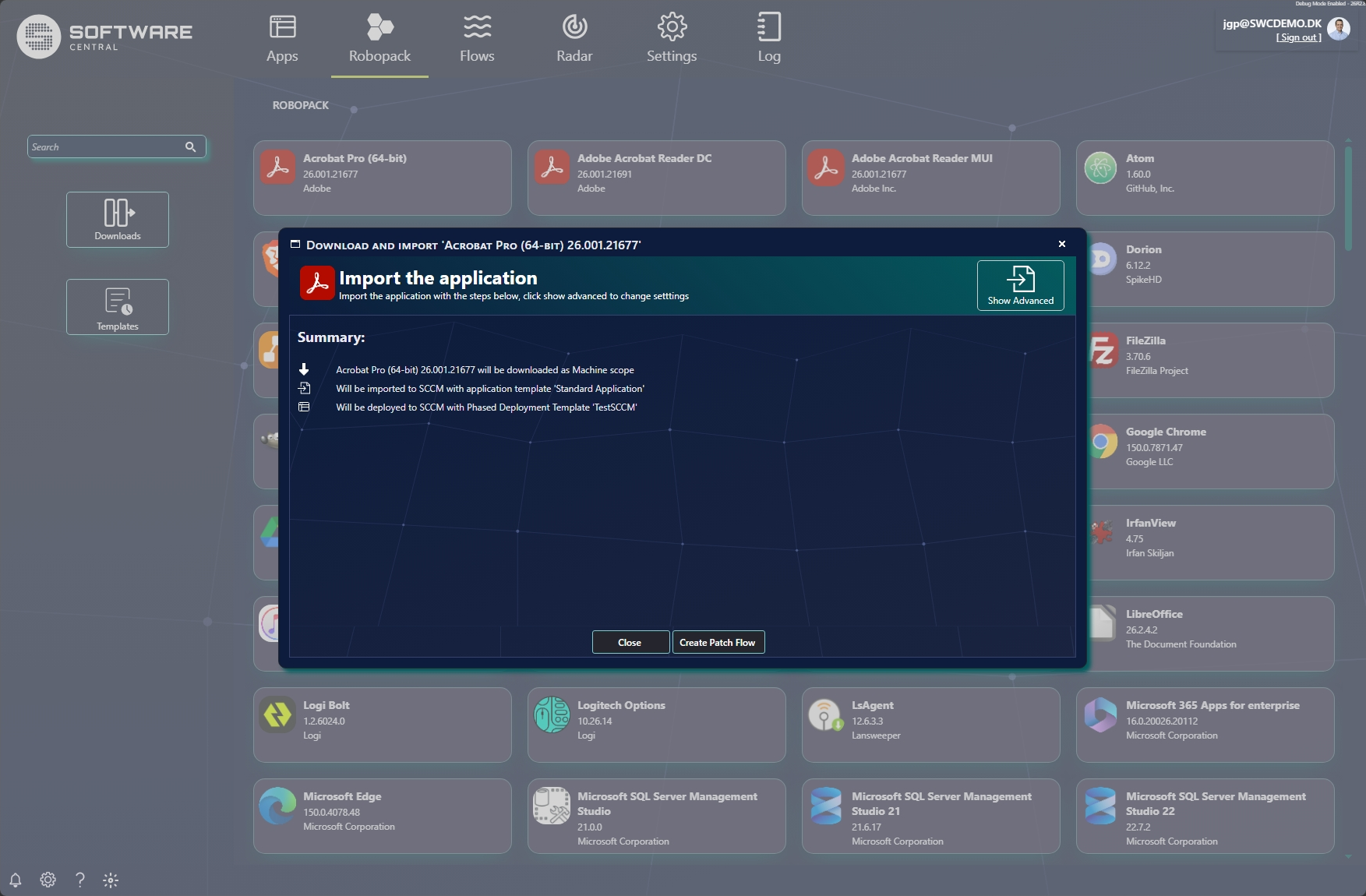This screenshot has height=896, width=1366.
Task: Select the Microsoft 365 Apps icon
Action: tap(1100, 714)
